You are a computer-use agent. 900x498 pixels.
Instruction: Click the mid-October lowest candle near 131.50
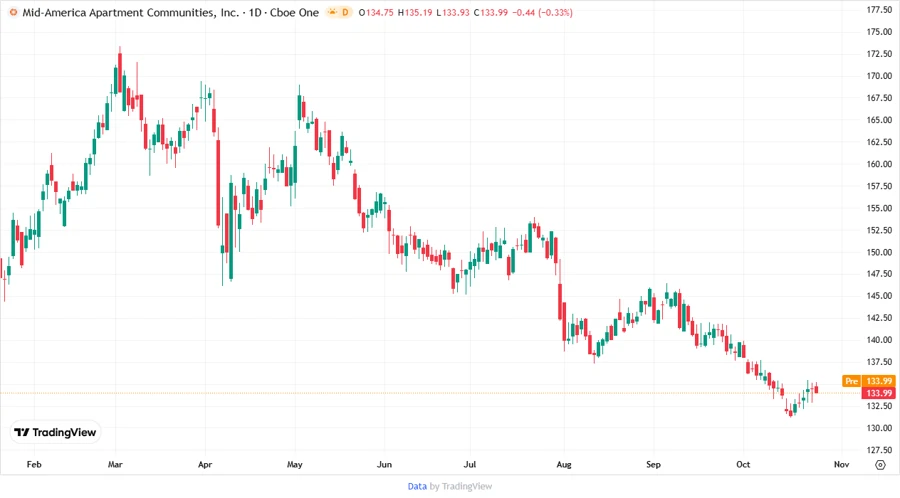[x=790, y=412]
